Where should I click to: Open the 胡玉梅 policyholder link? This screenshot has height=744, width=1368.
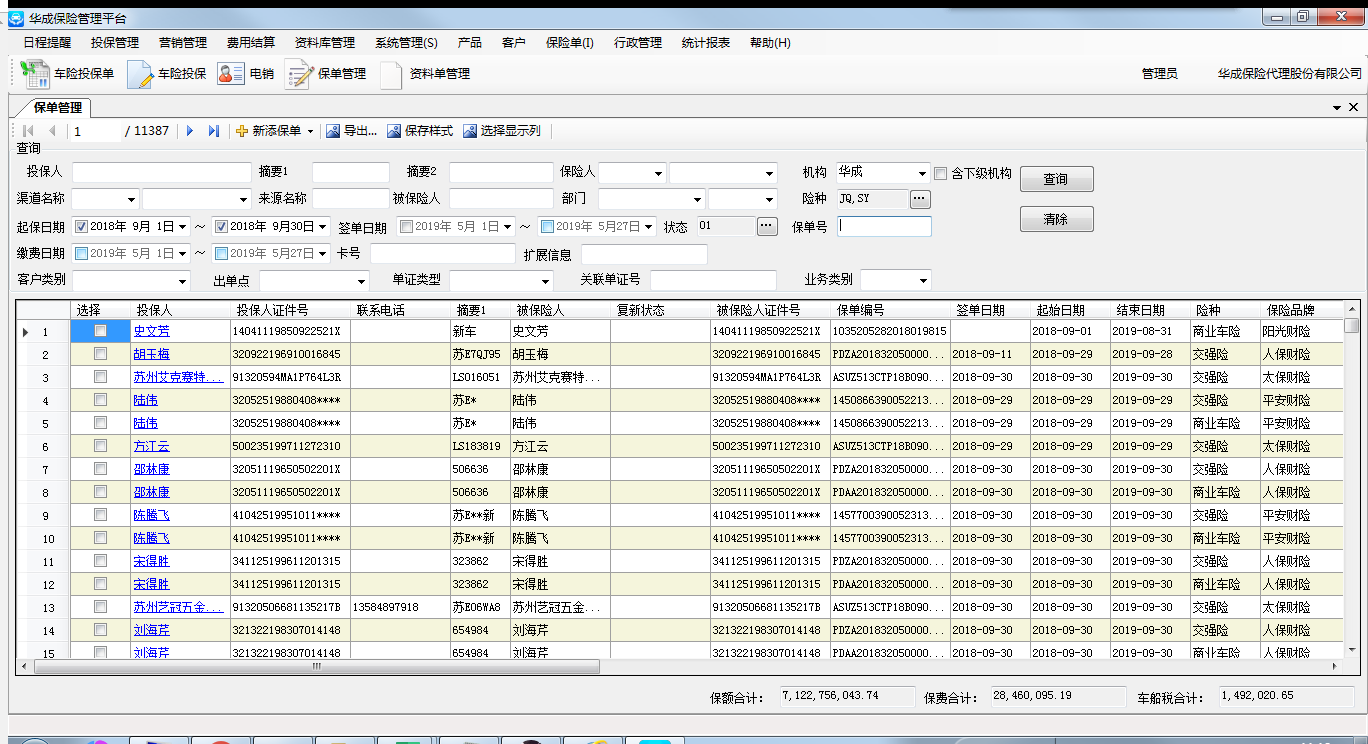coord(152,354)
